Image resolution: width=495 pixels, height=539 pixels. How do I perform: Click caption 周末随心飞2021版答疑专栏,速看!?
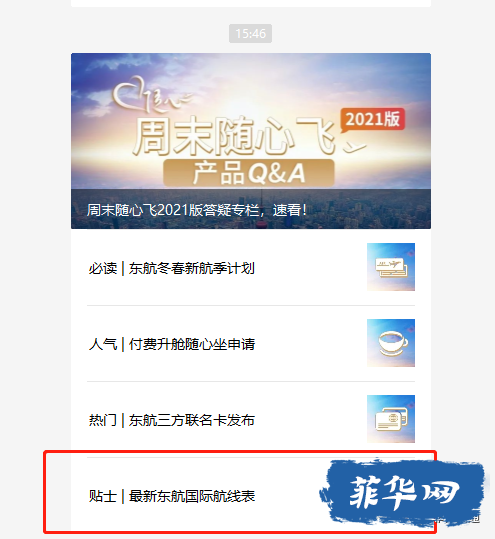coord(196,210)
